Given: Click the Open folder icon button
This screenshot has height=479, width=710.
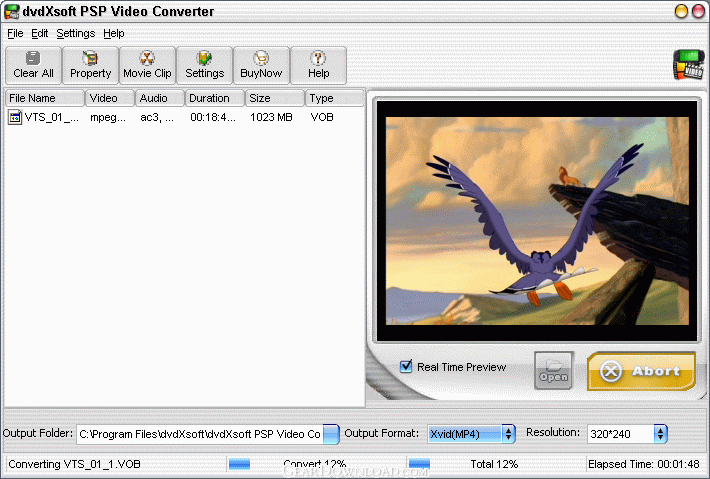Looking at the screenshot, I should point(553,370).
